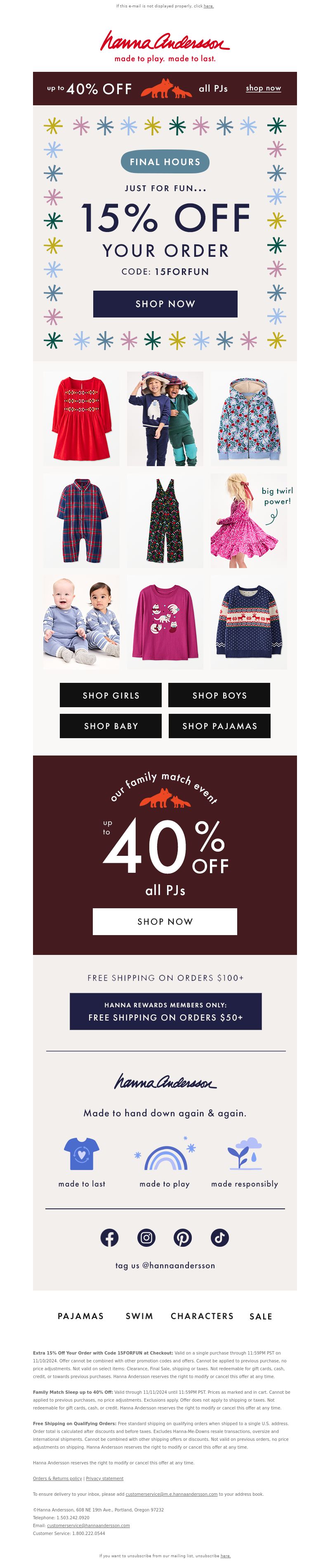Open the Privacy statement link
This screenshot has width=330, height=1568.
click(104, 1478)
